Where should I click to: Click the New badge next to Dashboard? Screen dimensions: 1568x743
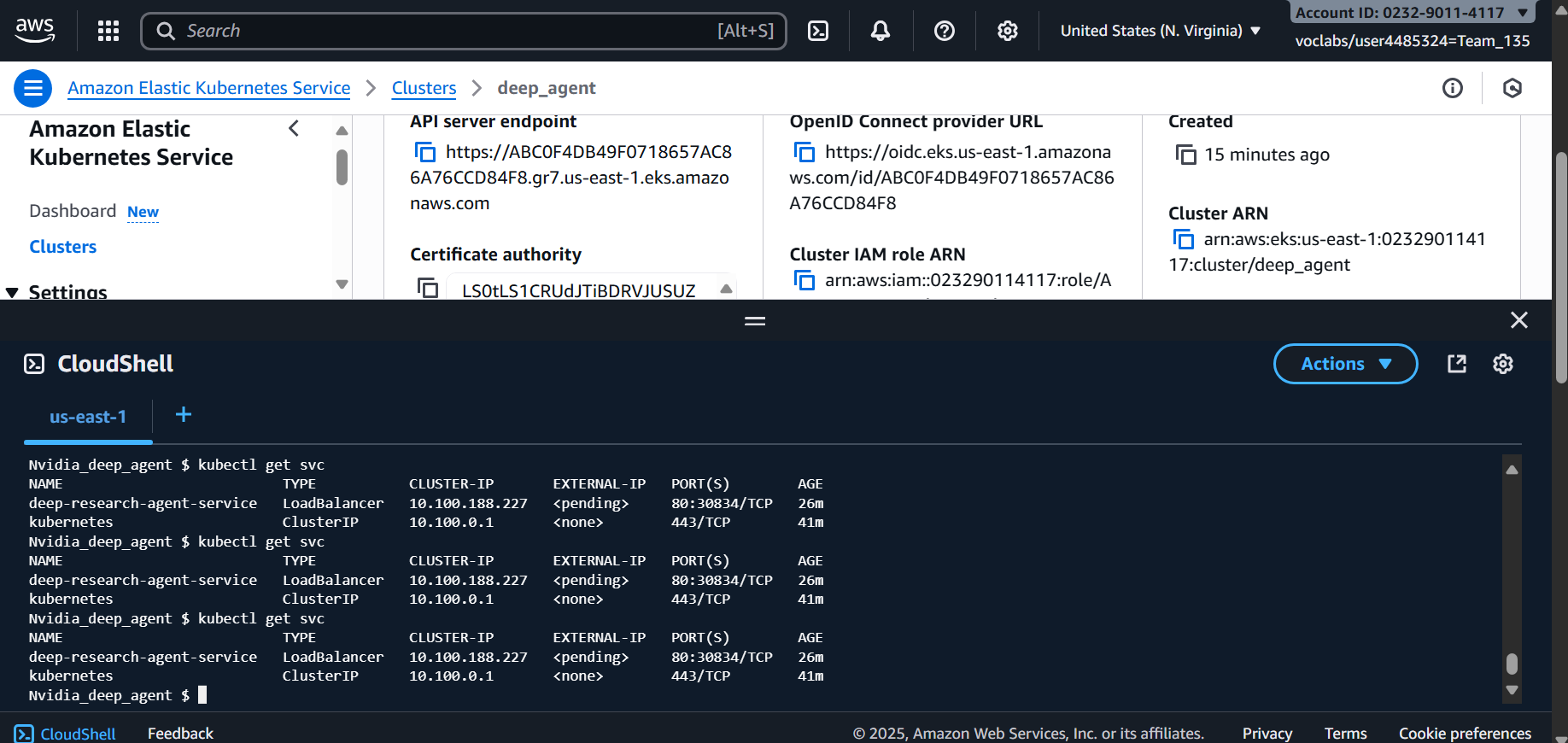coord(143,212)
